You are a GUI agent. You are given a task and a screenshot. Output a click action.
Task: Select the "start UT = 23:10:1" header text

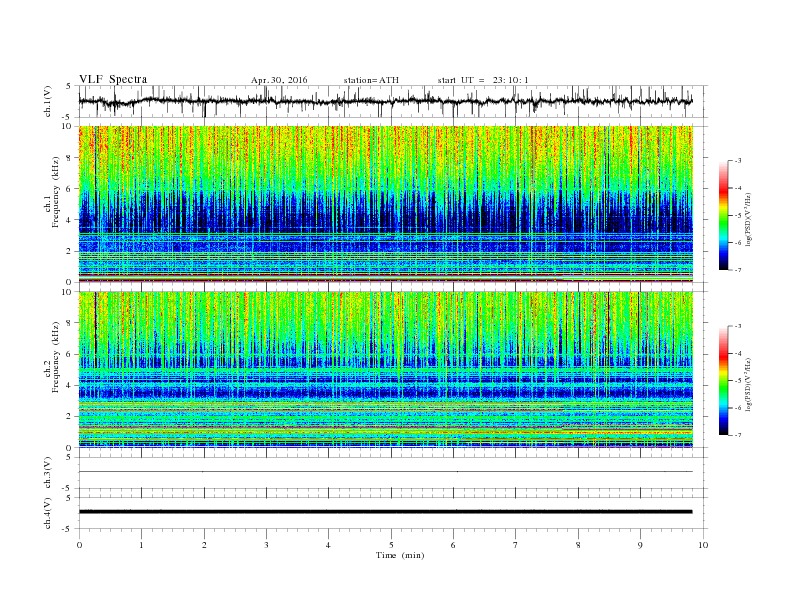pos(483,80)
